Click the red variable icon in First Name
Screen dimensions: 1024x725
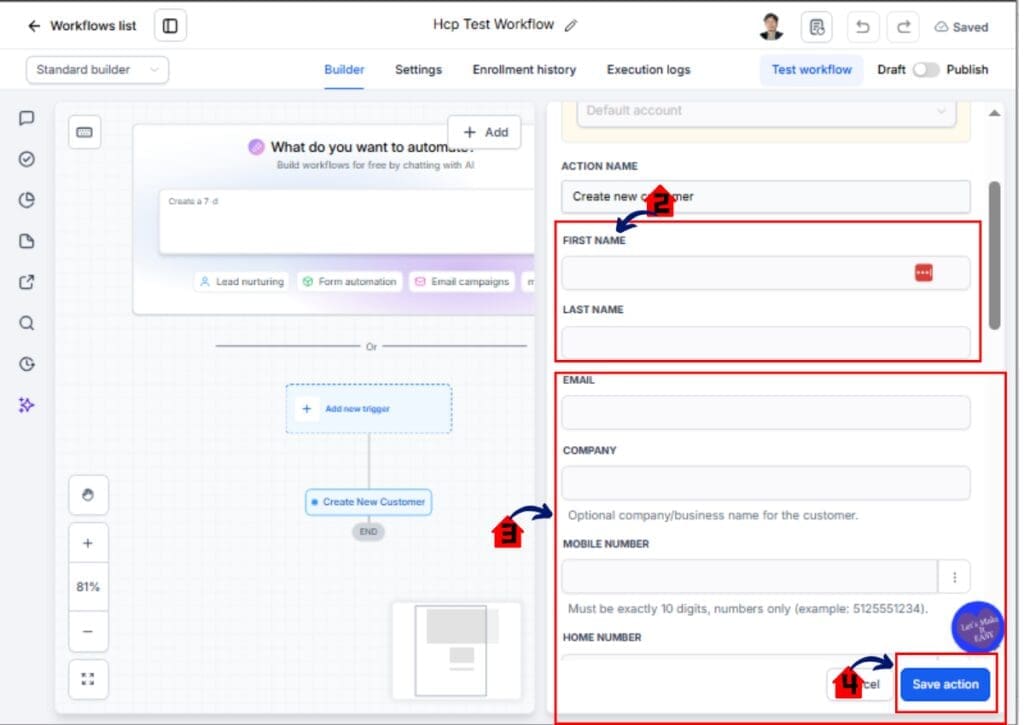pos(923,272)
